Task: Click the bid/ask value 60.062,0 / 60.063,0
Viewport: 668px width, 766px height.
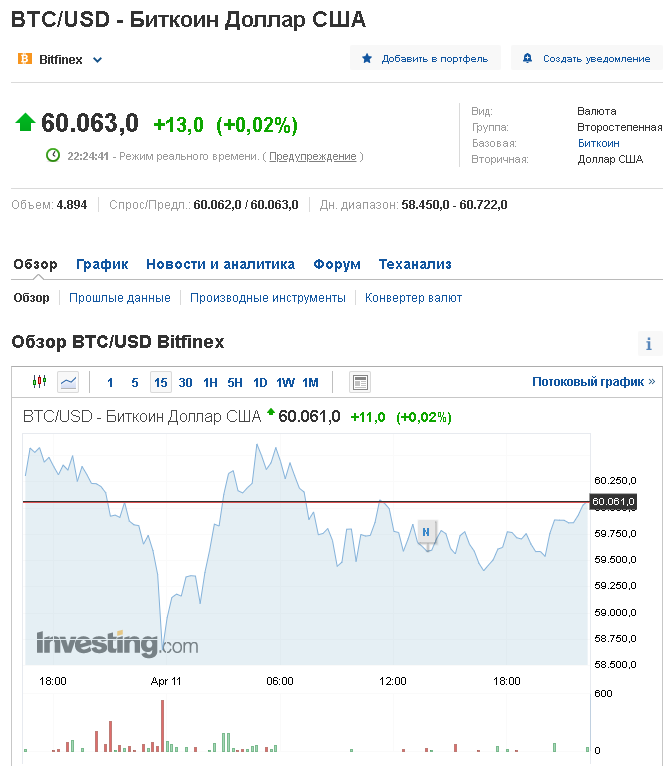Action: (246, 205)
